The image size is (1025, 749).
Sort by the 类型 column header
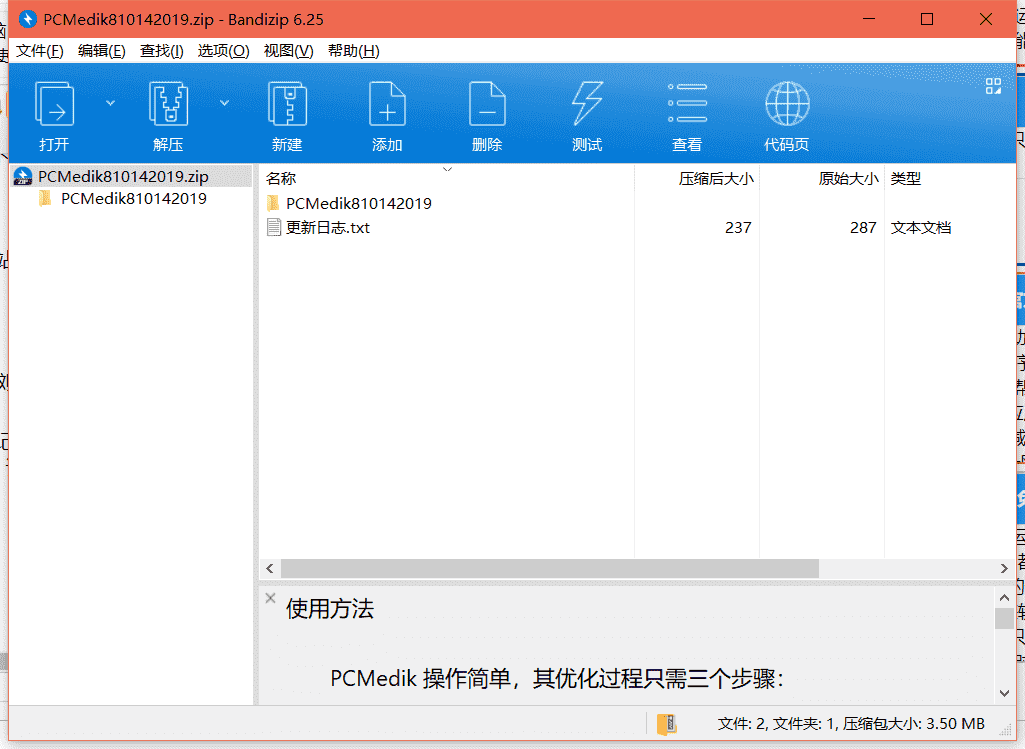tap(906, 178)
